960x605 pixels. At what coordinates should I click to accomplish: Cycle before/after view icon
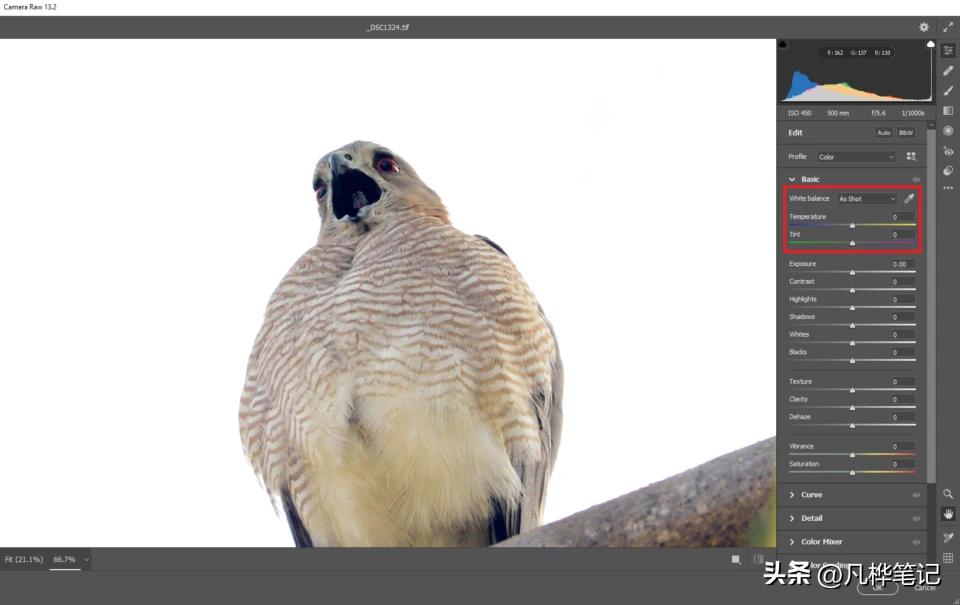(x=759, y=559)
